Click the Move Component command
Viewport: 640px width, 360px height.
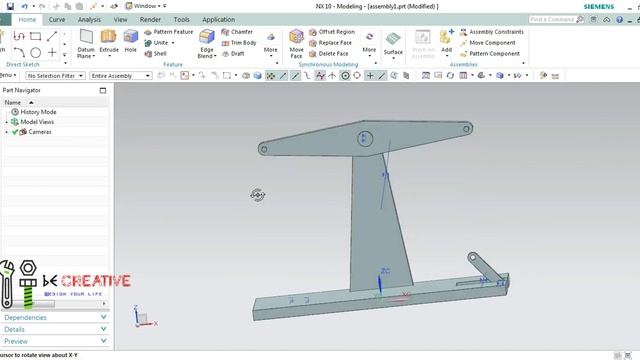487,43
